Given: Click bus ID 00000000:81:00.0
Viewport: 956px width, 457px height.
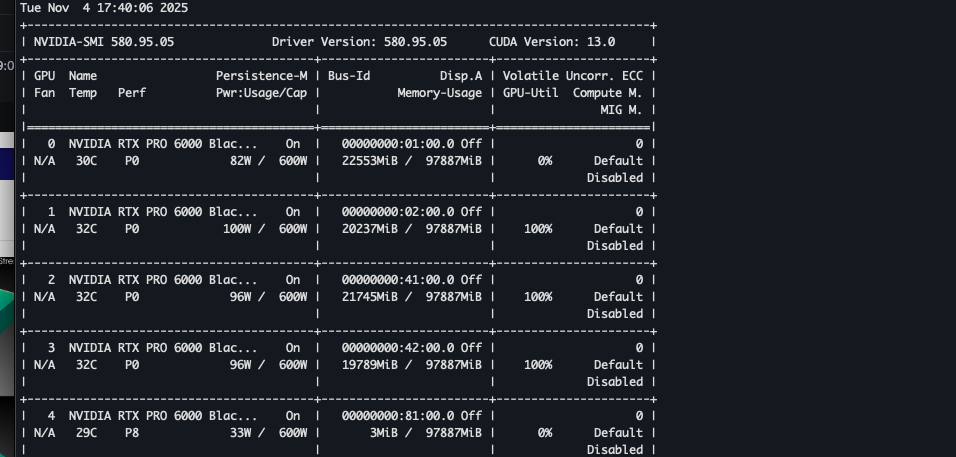Looking at the screenshot, I should tap(398, 416).
